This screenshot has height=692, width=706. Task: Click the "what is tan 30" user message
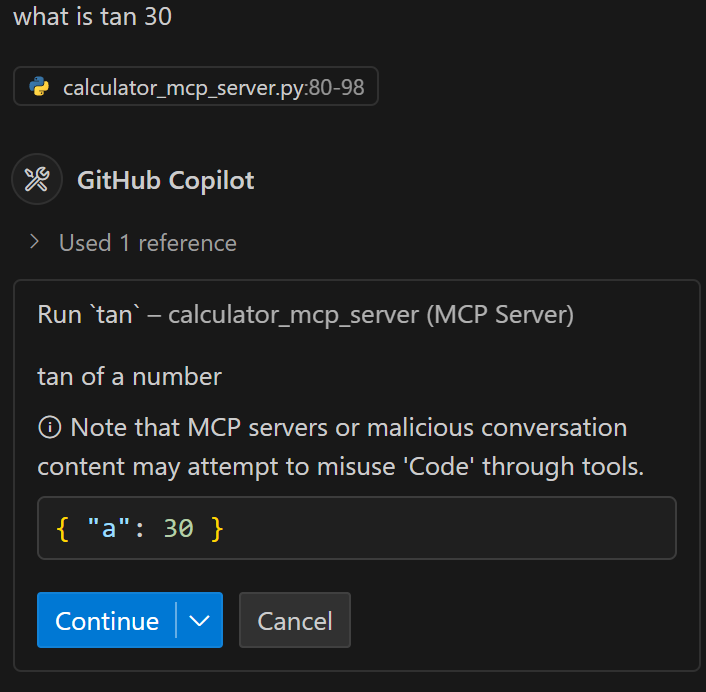(x=93, y=17)
